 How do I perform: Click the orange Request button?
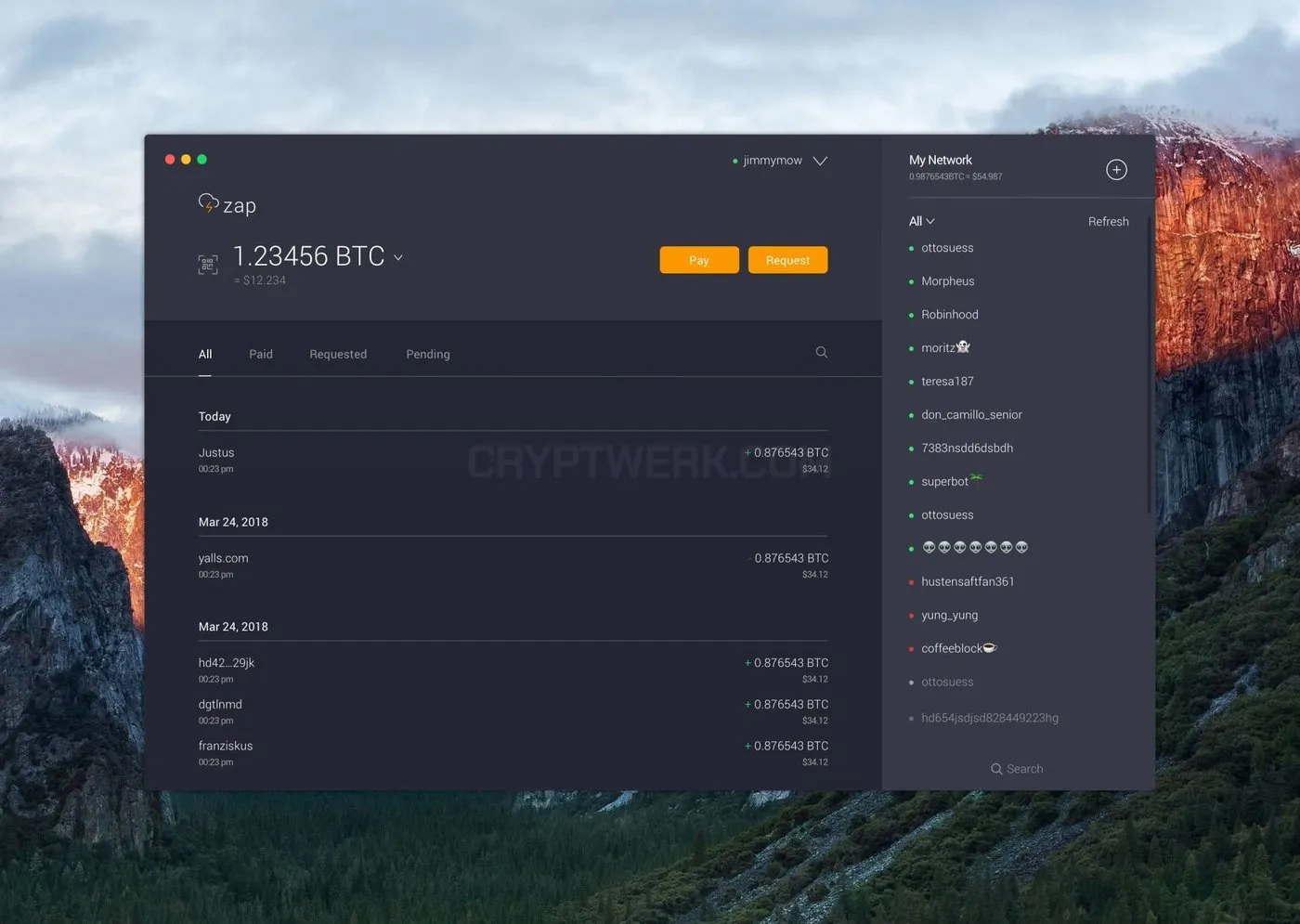(787, 260)
